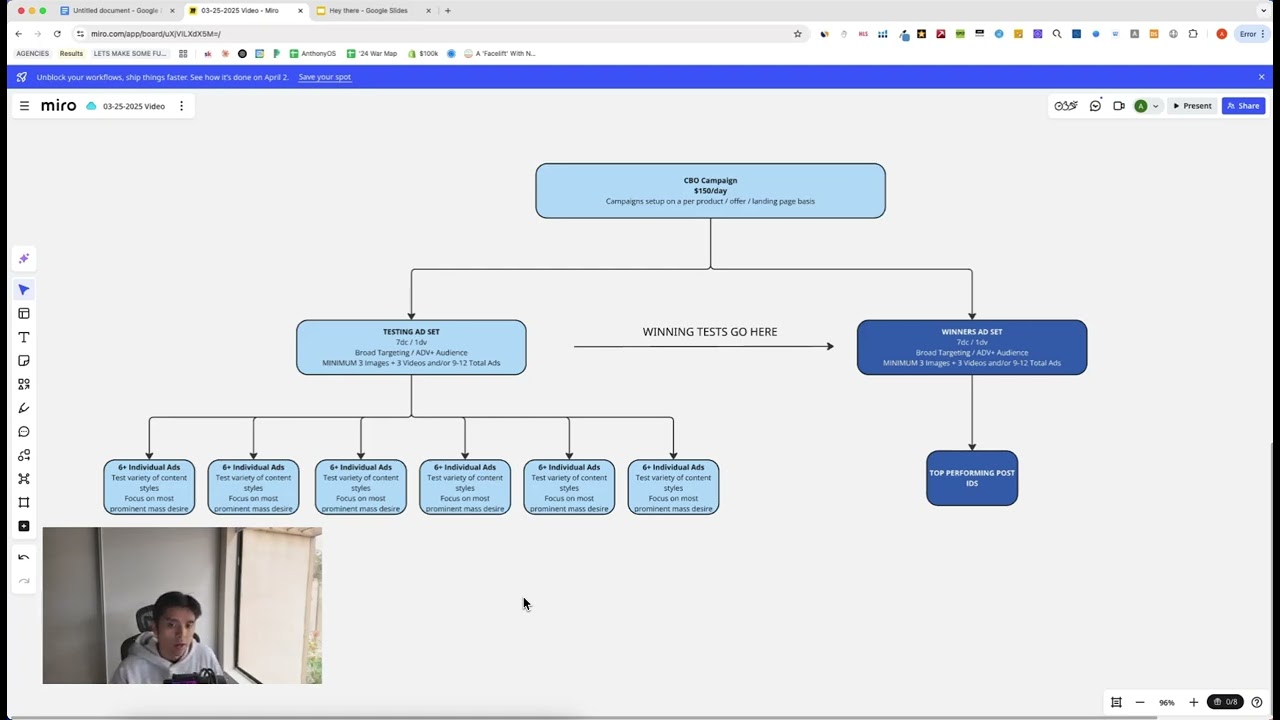This screenshot has height=720, width=1280.
Task: Zoom in with the plus button
Action: tap(1193, 702)
